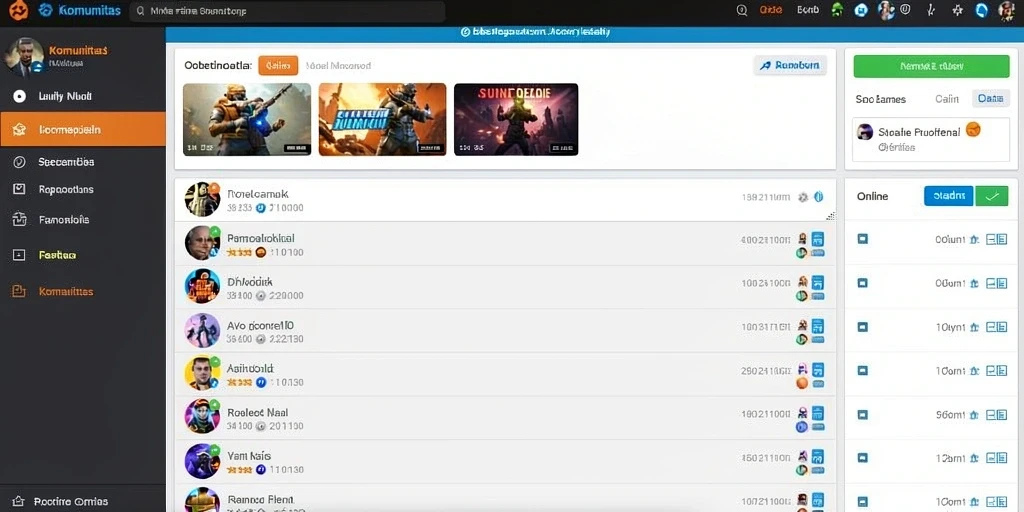The width and height of the screenshot is (1024, 512).
Task: Switch to the Daia tab in right panel
Action: pyautogui.click(x=991, y=99)
